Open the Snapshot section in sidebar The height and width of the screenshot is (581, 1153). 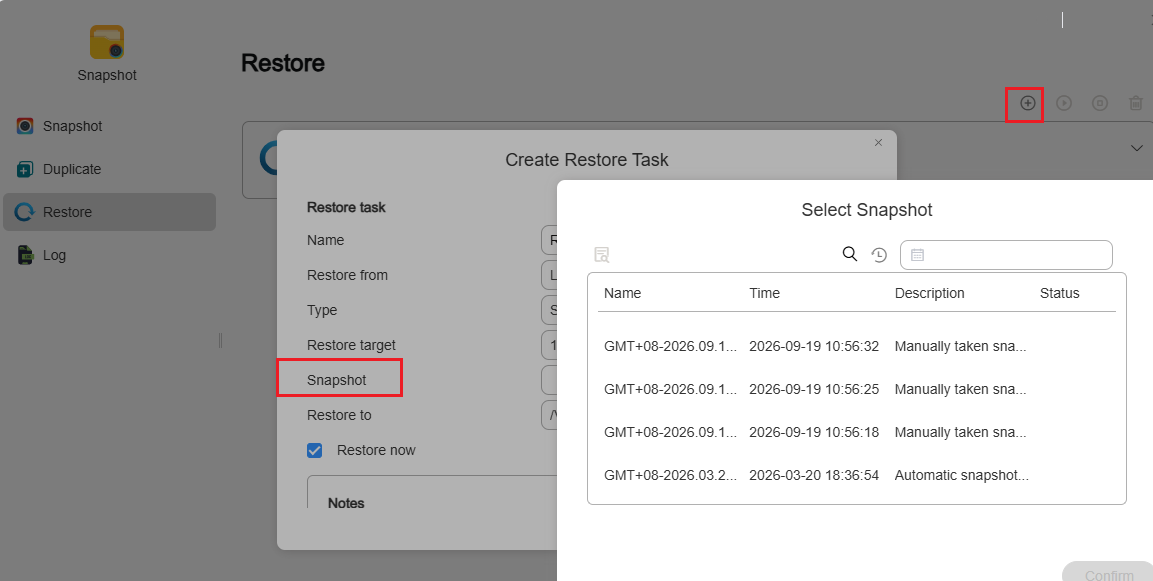coord(110,126)
